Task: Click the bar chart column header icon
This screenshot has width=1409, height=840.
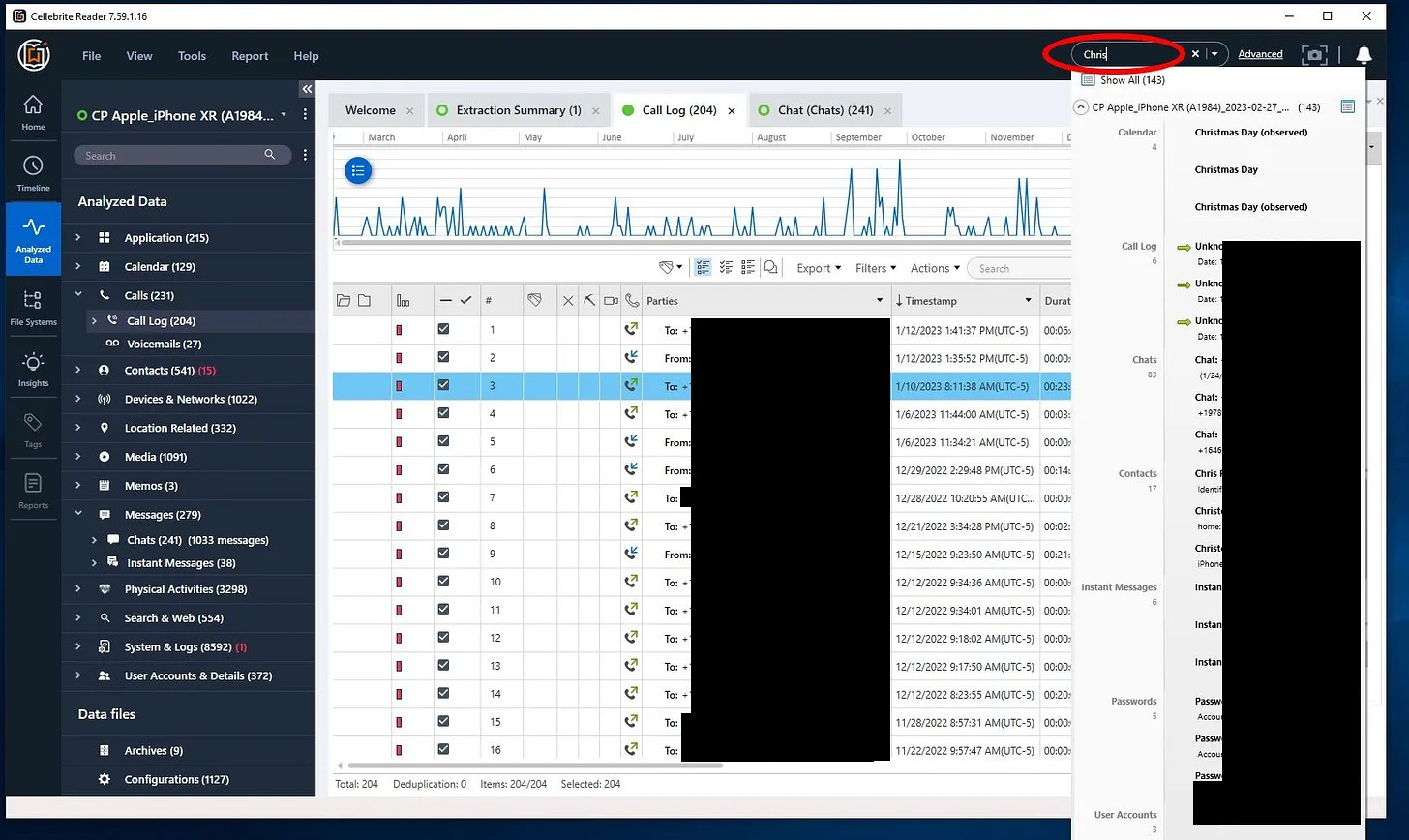Action: tap(403, 301)
